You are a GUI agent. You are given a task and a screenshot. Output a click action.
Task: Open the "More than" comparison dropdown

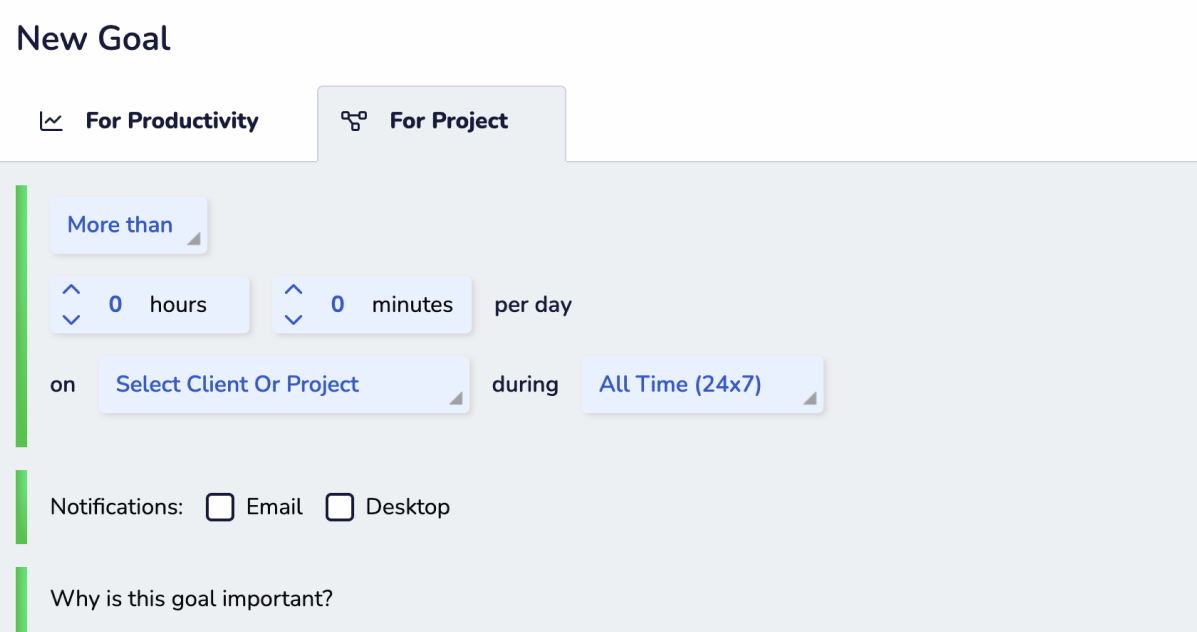click(x=128, y=225)
